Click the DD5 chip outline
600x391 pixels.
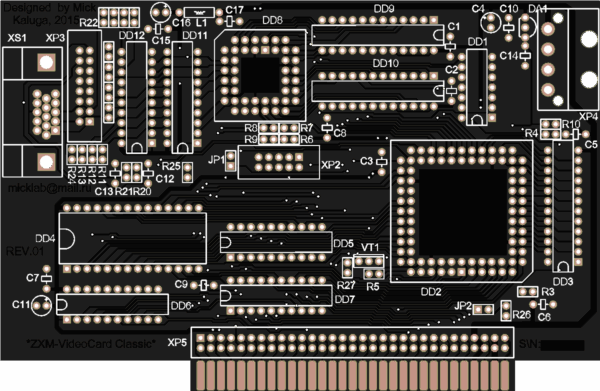pyautogui.click(x=276, y=242)
